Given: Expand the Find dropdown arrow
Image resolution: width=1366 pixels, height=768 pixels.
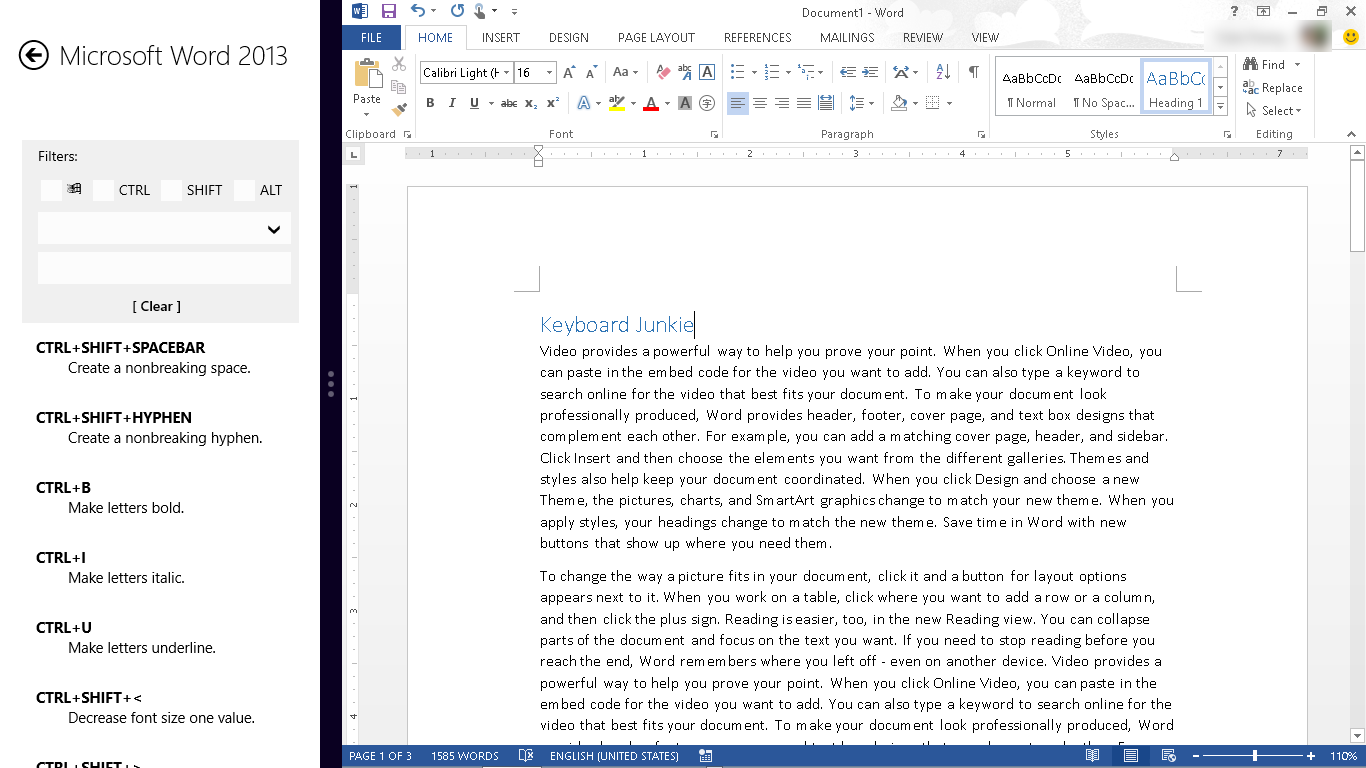Looking at the screenshot, I should 1298,65.
